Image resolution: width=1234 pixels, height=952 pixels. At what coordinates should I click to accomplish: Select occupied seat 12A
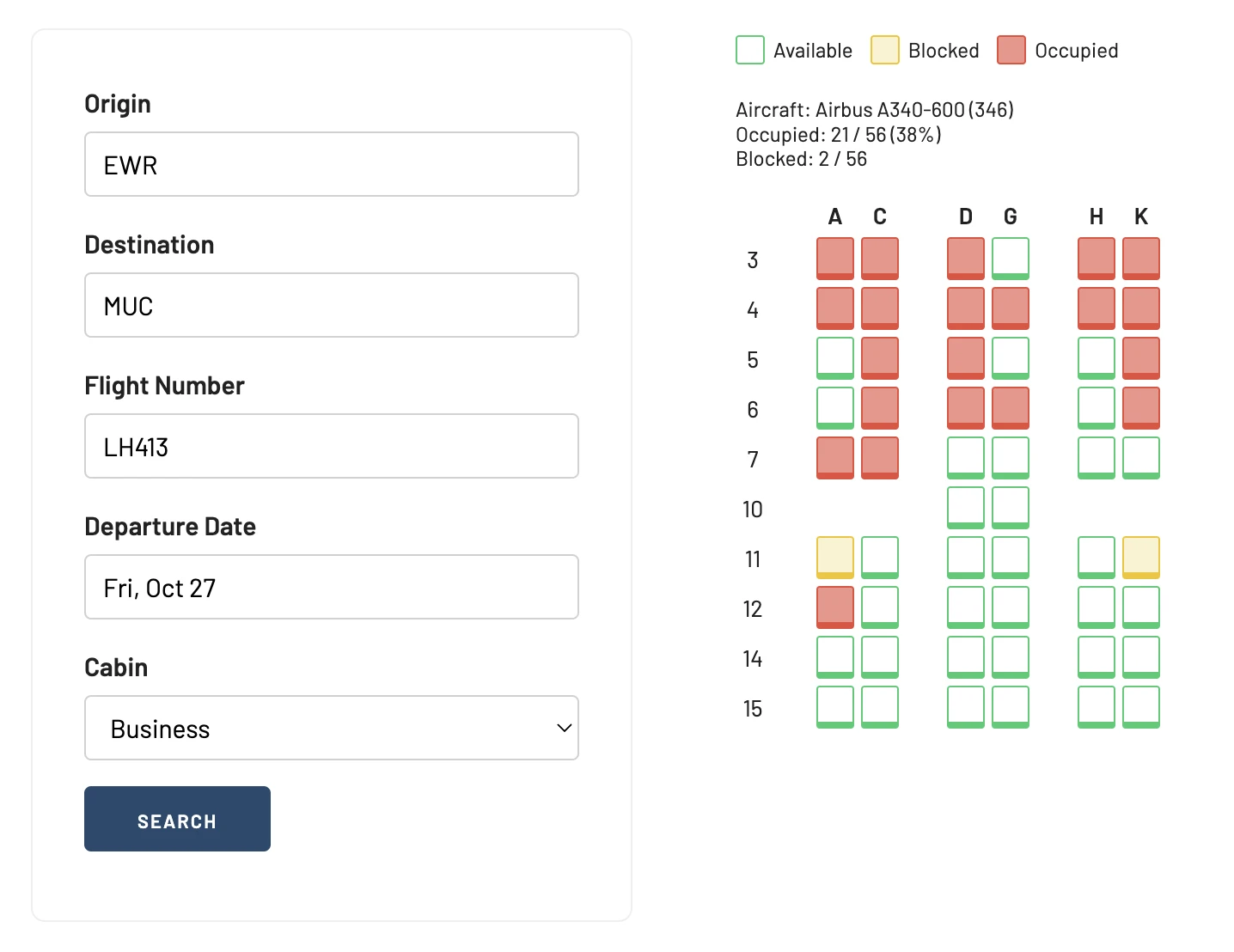click(835, 607)
